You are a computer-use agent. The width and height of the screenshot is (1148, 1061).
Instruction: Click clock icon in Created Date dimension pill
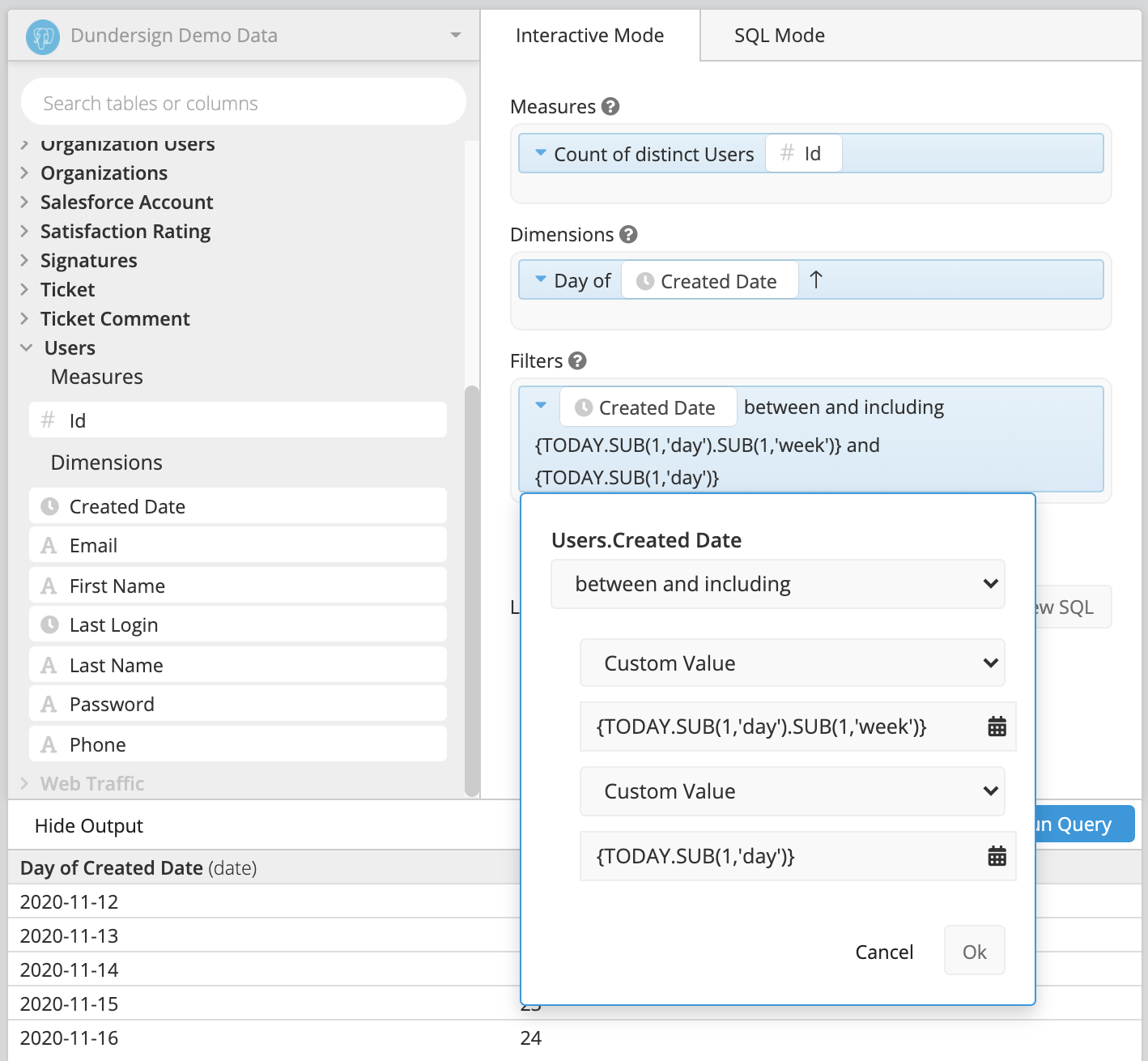pyautogui.click(x=645, y=281)
